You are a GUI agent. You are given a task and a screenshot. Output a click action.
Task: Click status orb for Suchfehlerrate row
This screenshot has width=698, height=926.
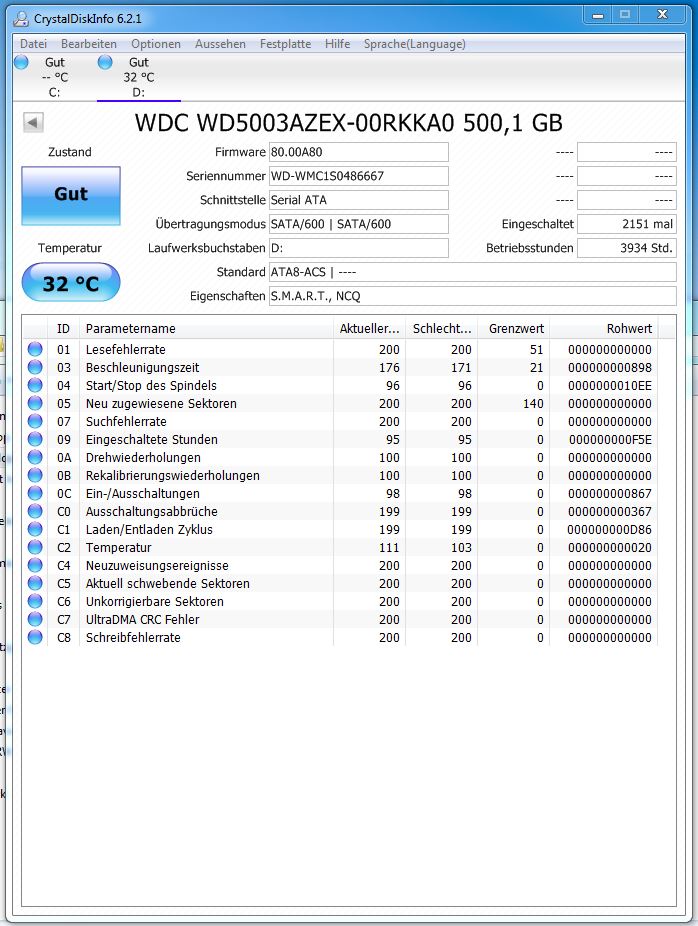coord(35,421)
